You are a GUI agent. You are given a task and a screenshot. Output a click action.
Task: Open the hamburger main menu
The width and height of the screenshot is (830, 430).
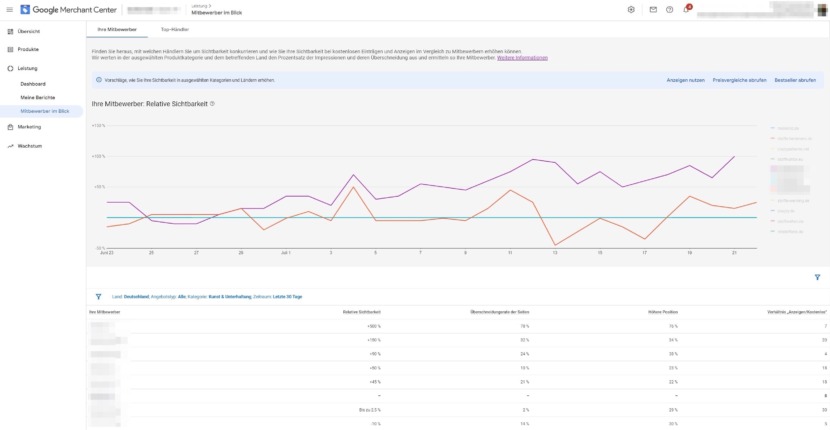[10, 10]
